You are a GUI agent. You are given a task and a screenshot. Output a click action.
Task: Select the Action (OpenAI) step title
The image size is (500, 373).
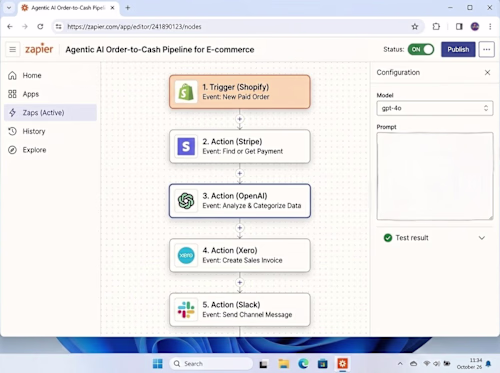tap(235, 196)
